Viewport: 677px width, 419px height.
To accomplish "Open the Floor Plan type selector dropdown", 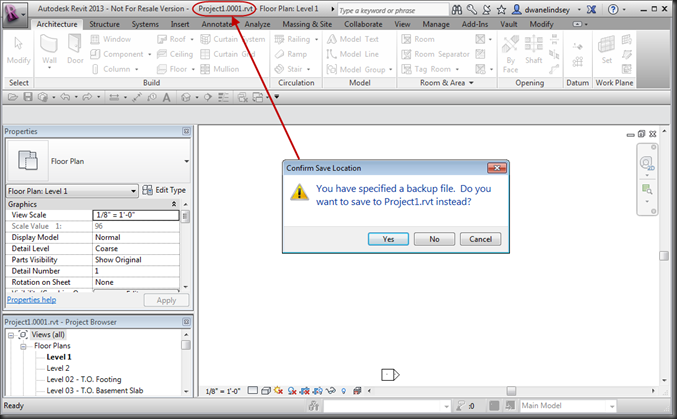I will (187, 162).
